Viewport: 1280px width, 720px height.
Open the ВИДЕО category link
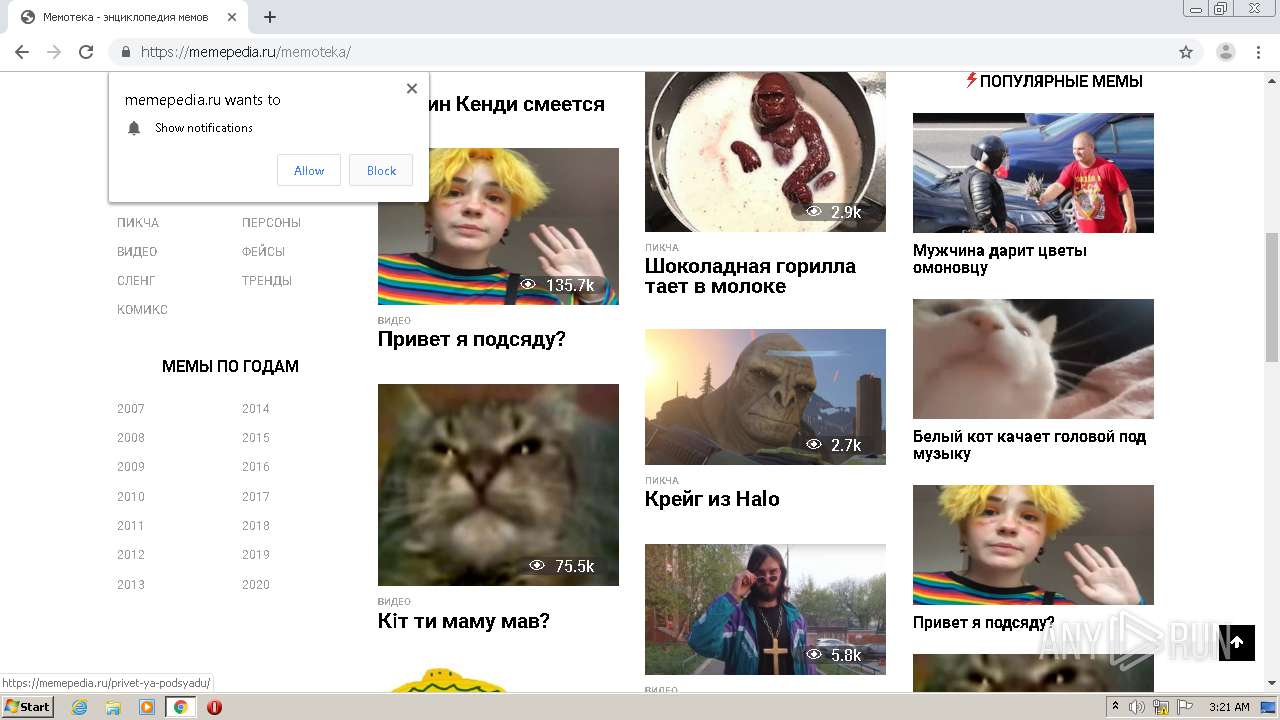137,252
